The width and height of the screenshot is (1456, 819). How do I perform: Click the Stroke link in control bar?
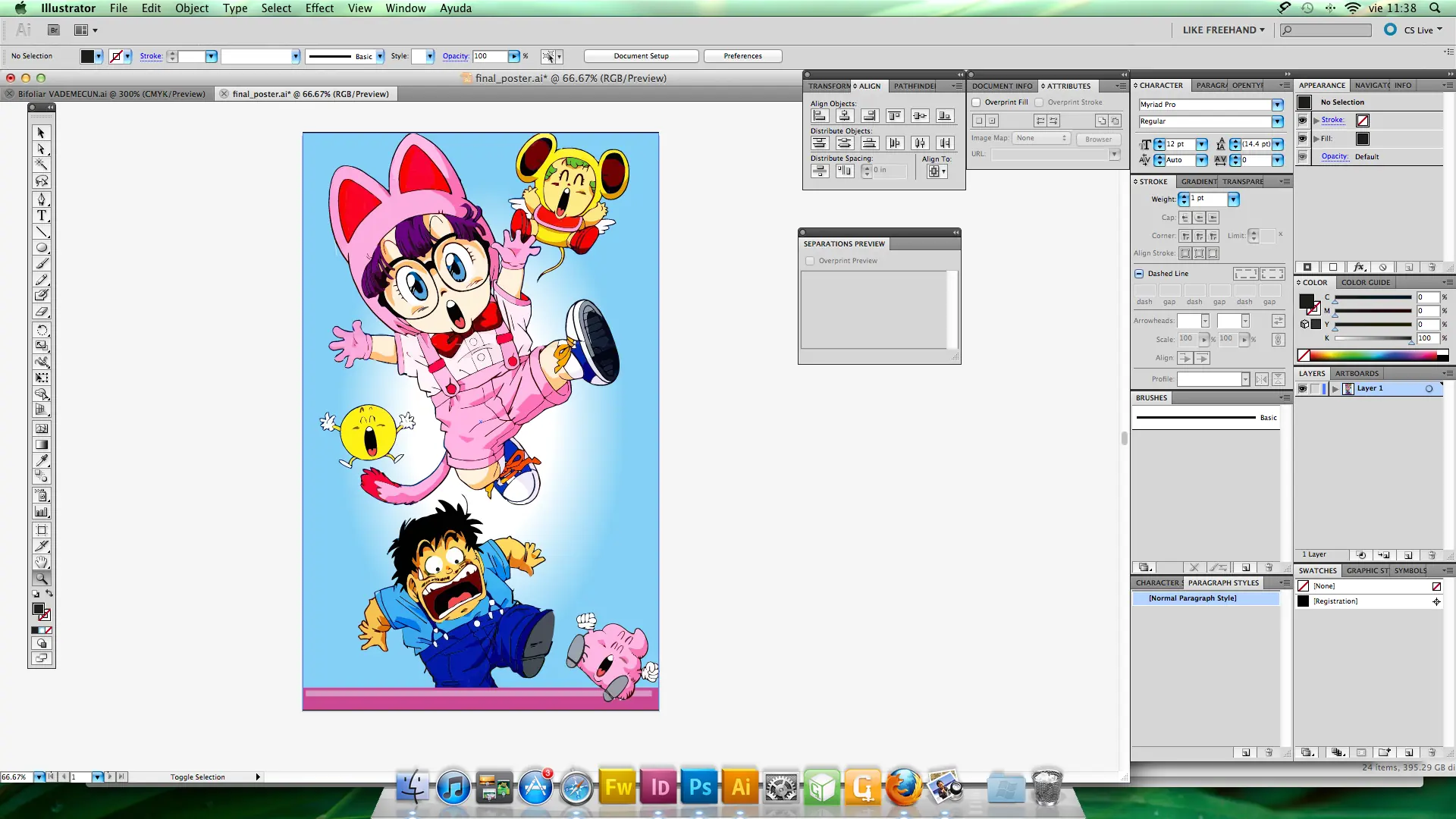click(151, 56)
